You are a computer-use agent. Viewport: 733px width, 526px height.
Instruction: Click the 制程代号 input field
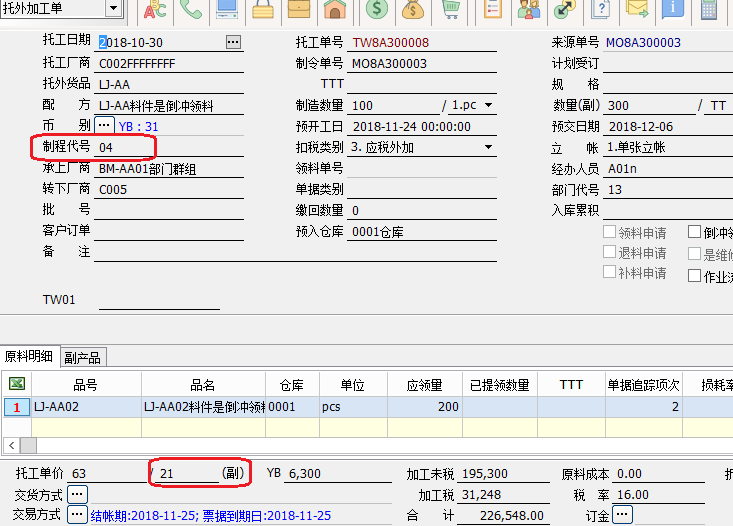click(168, 147)
